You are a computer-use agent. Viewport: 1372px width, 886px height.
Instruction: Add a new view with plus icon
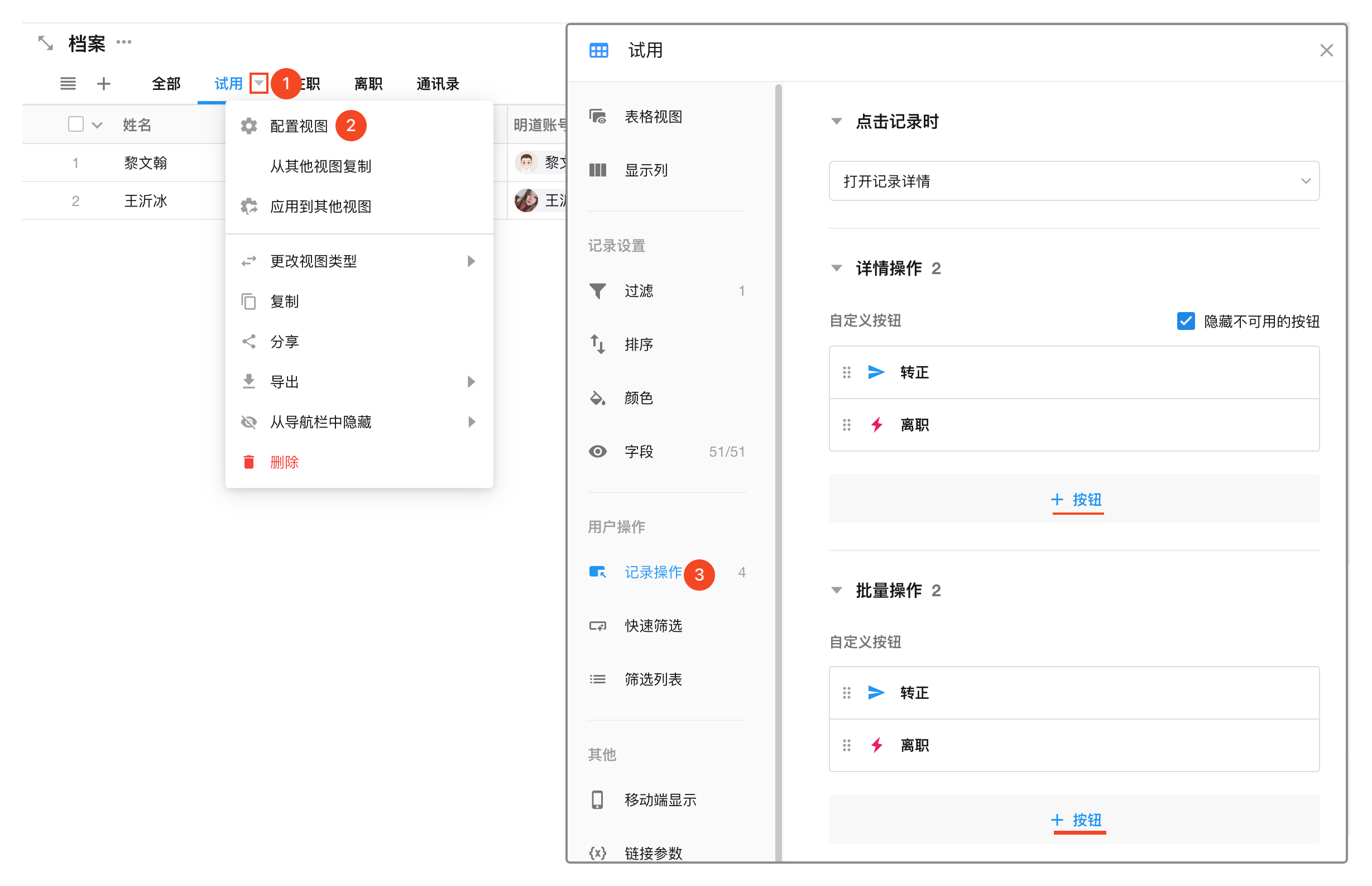coord(104,84)
